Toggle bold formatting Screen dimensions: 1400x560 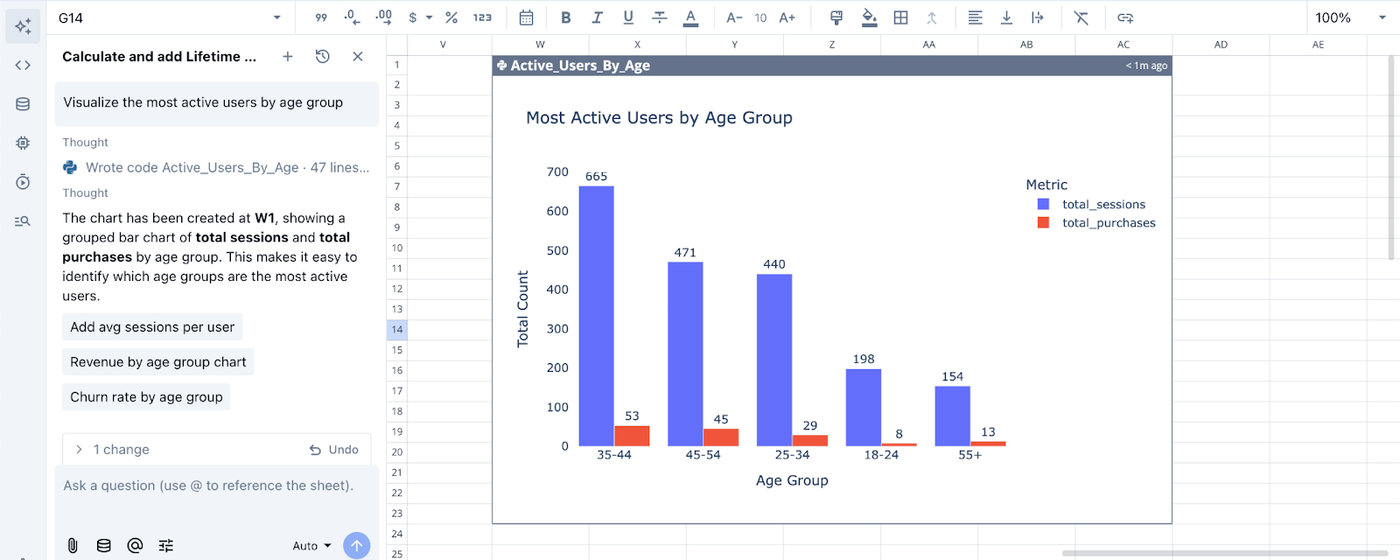(566, 18)
